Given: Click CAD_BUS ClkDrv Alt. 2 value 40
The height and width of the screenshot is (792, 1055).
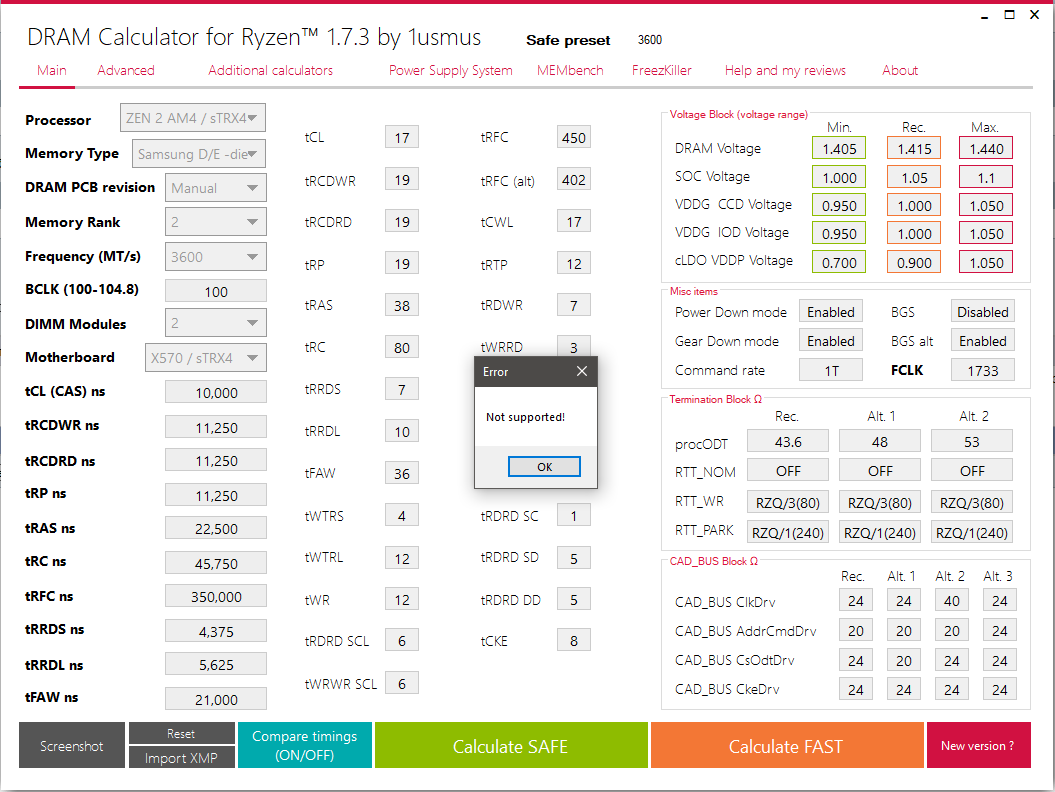Looking at the screenshot, I should [951, 600].
